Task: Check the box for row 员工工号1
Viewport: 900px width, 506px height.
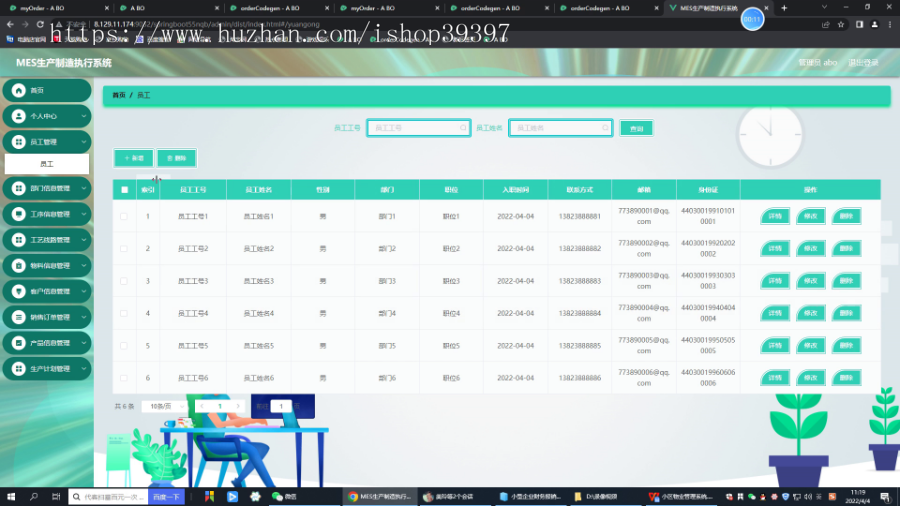Action: (x=124, y=216)
